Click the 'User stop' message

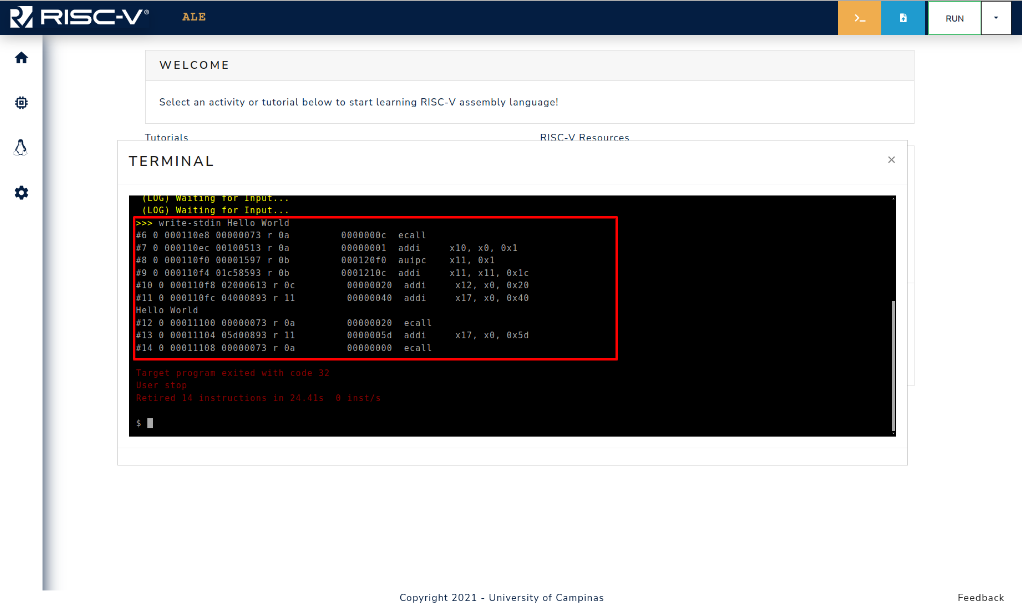(161, 385)
